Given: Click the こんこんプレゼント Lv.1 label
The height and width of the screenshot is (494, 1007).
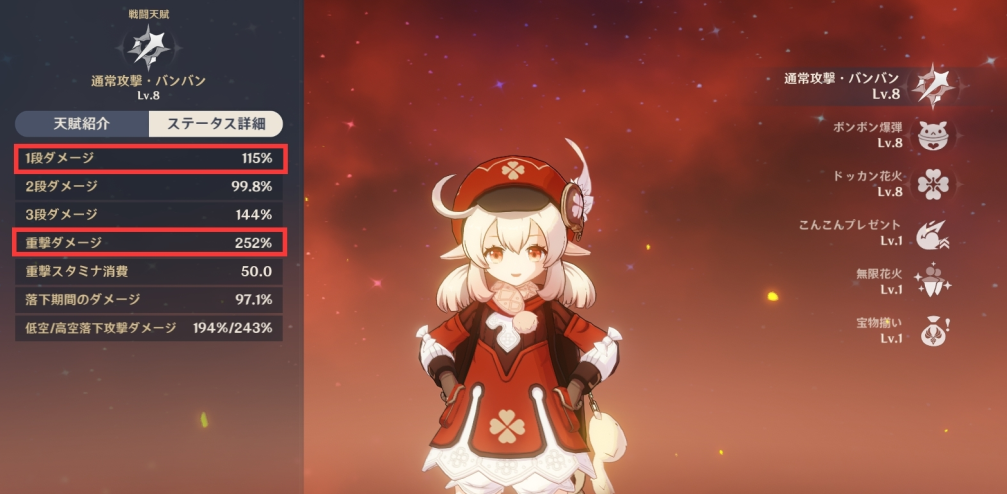Looking at the screenshot, I should tap(851, 233).
